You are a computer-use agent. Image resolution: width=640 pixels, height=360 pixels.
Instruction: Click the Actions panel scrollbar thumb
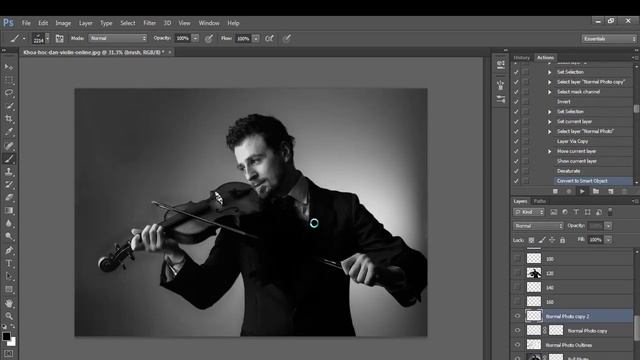pos(636,109)
